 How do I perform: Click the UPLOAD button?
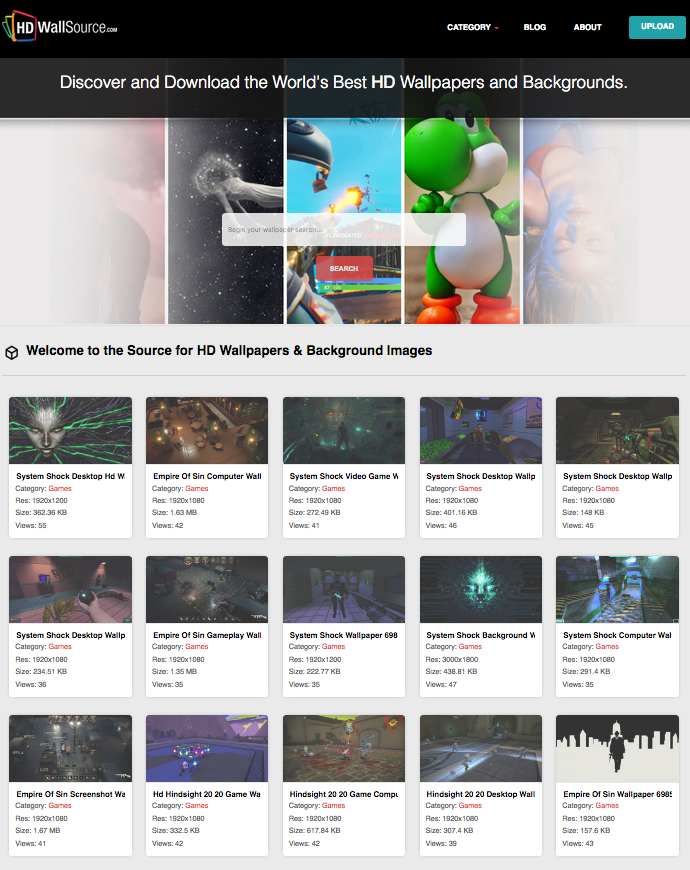tap(657, 27)
